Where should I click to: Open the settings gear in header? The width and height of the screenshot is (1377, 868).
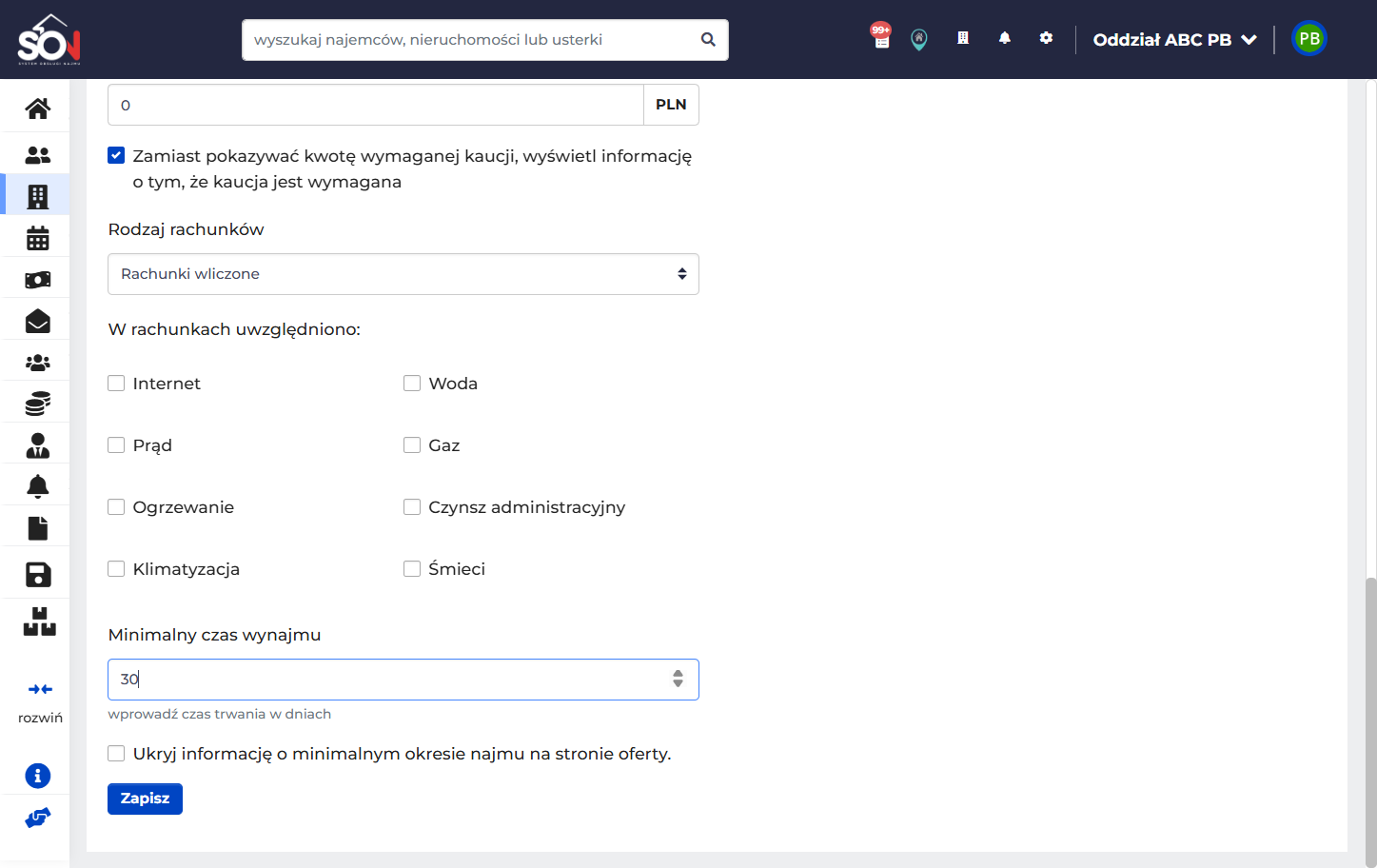click(1047, 38)
